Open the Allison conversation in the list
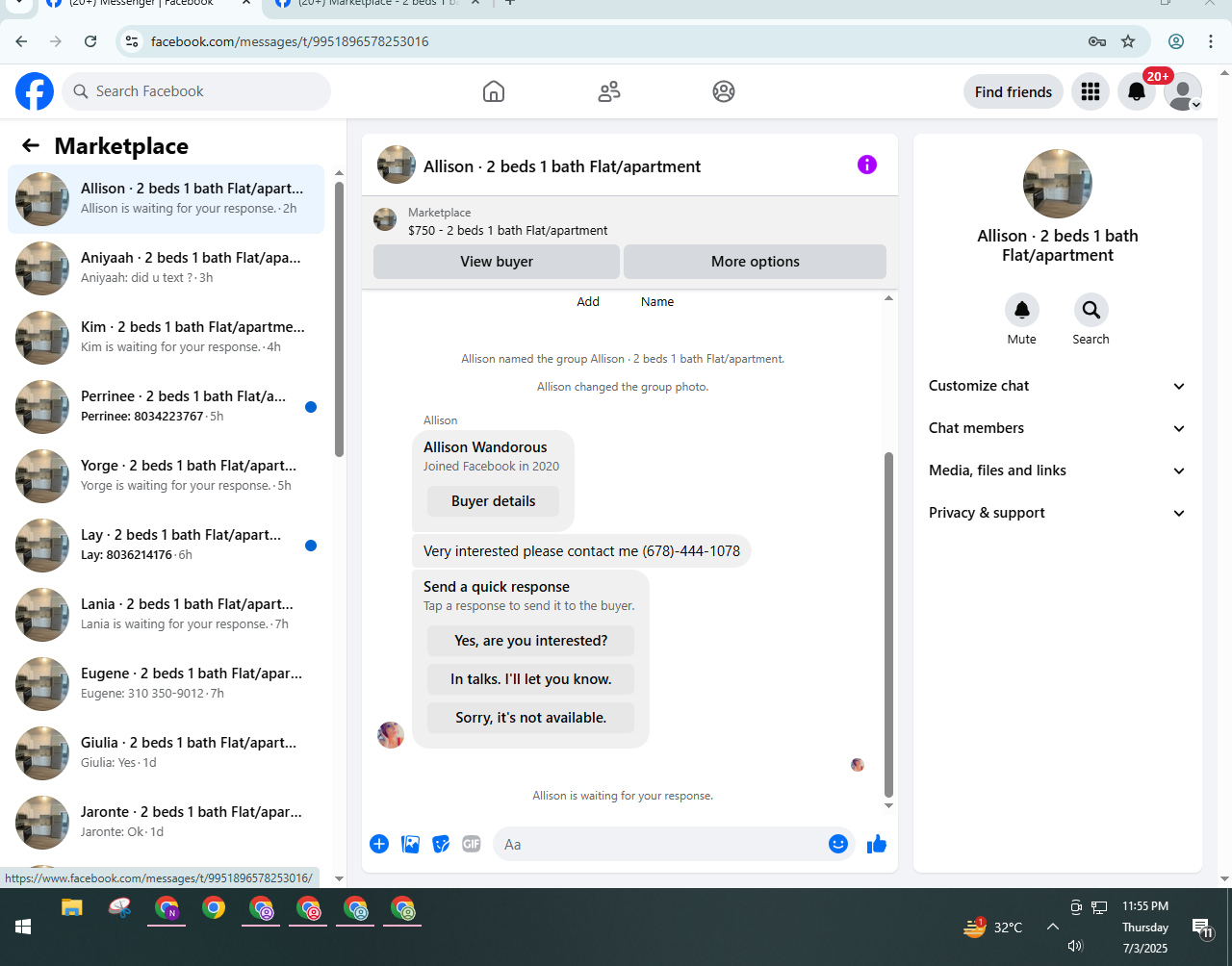This screenshot has width=1232, height=966. [x=167, y=199]
